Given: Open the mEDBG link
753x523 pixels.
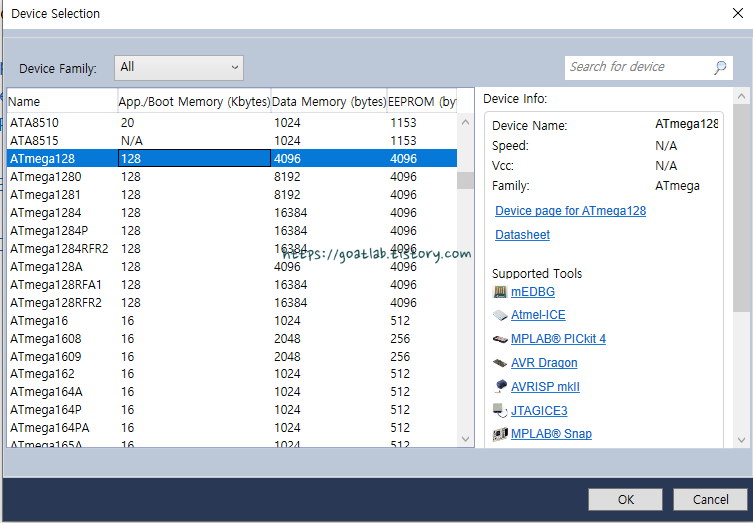Looking at the screenshot, I should [533, 292].
